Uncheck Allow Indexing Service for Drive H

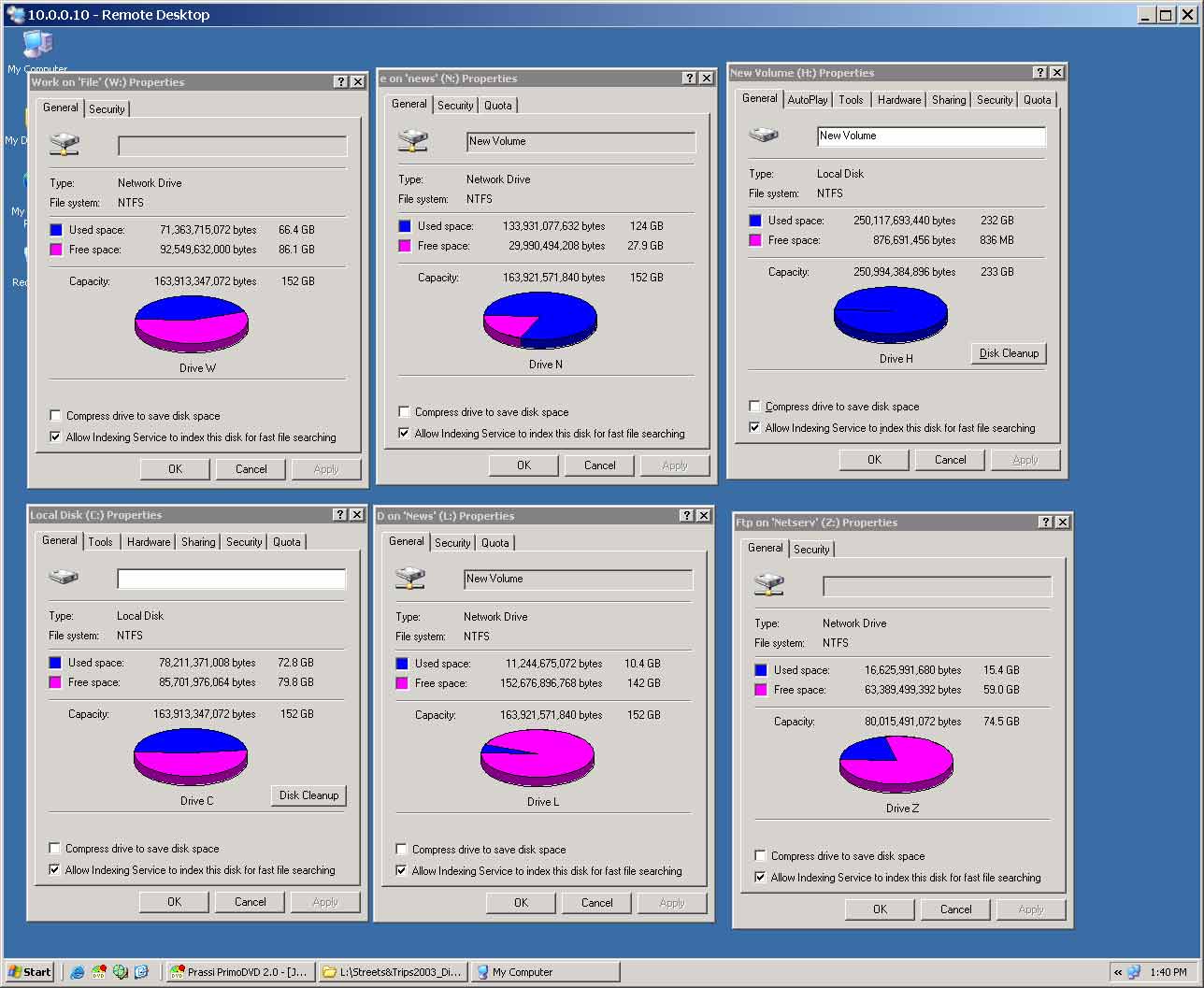pos(754,428)
